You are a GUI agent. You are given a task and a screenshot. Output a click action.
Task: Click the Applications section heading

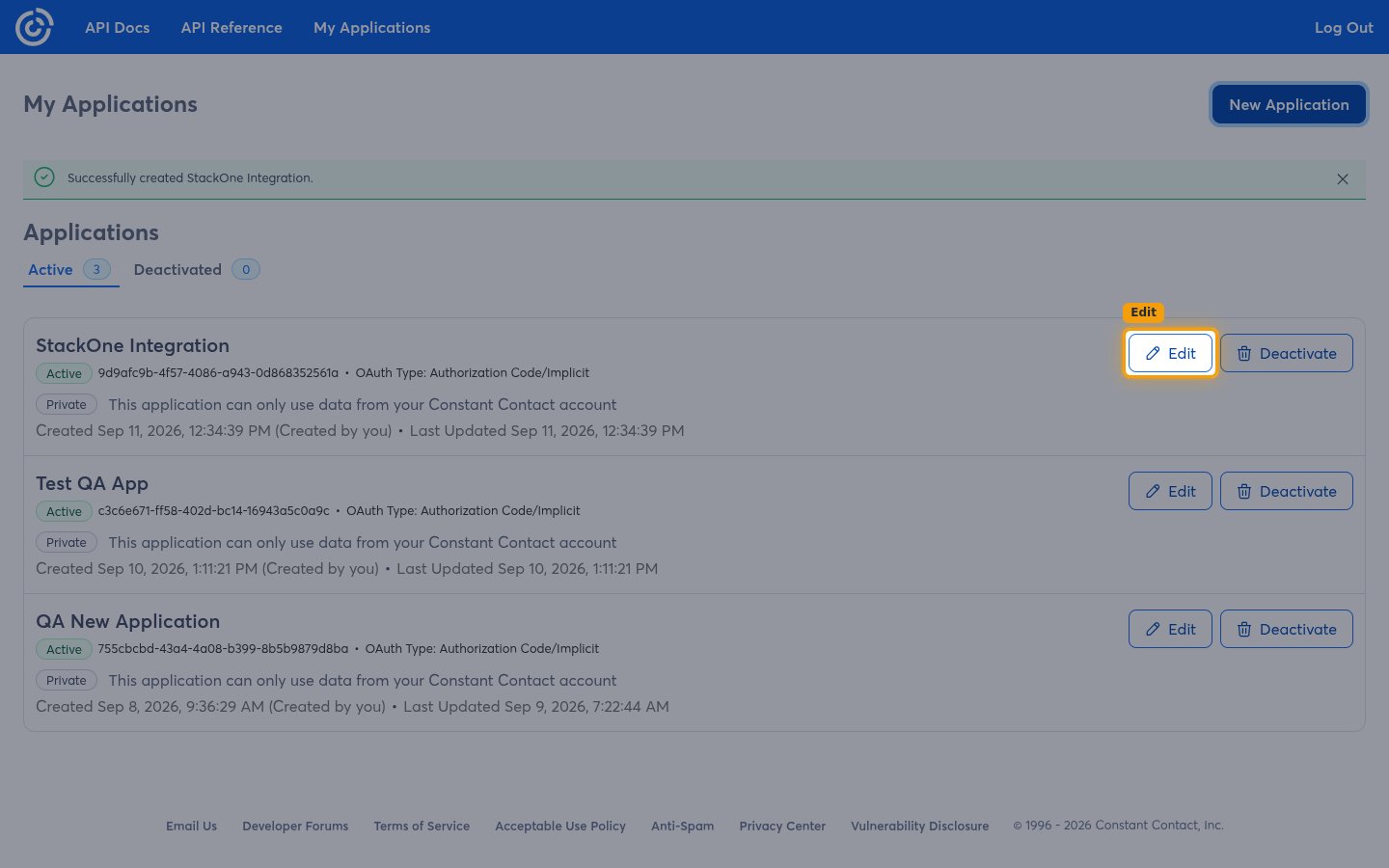(x=91, y=232)
